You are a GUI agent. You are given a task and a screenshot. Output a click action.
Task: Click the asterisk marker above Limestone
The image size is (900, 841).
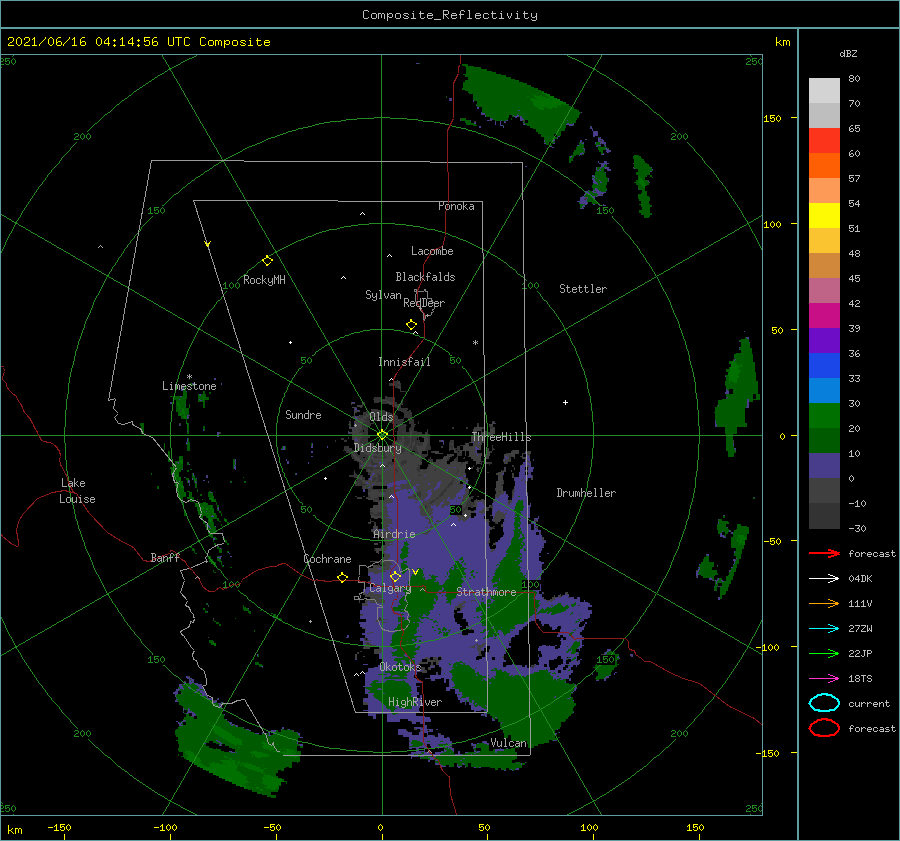[189, 377]
